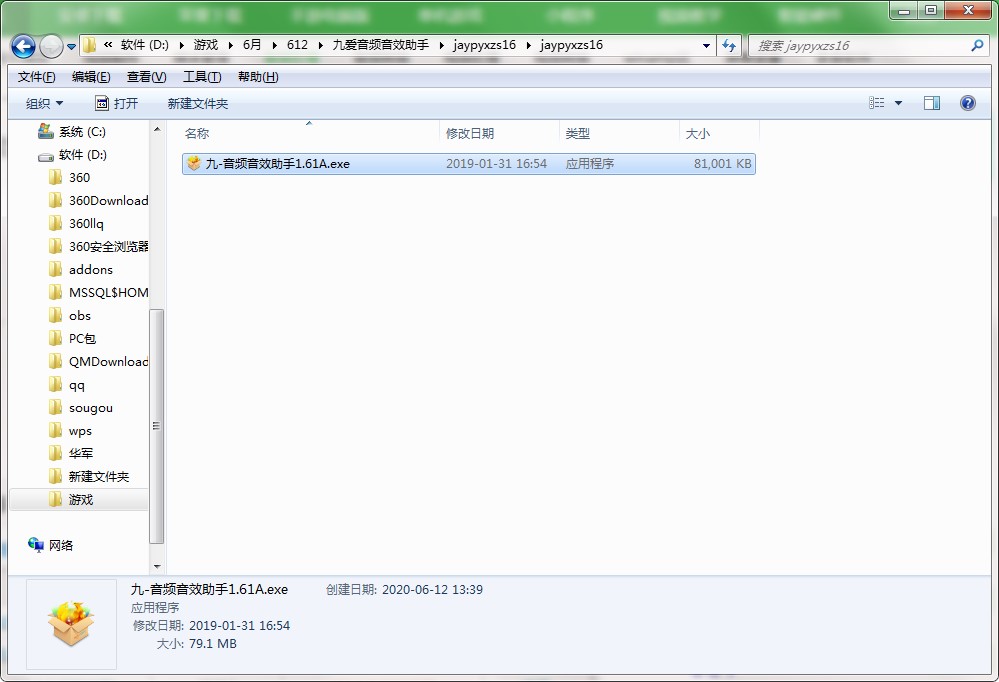Click the folder icon in address bar

(90, 45)
